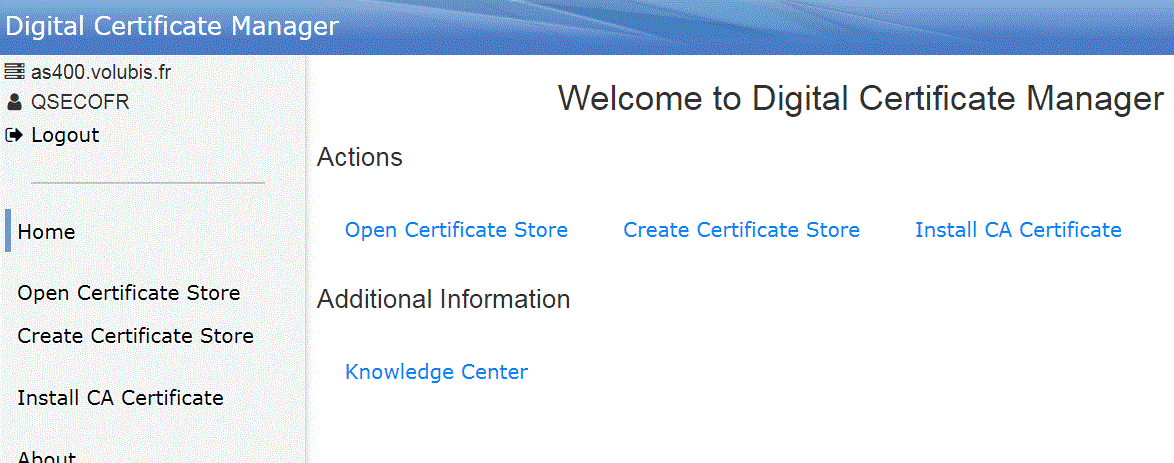1174x463 pixels.
Task: Click the as400.volubis.fr host name
Action: coord(101,73)
